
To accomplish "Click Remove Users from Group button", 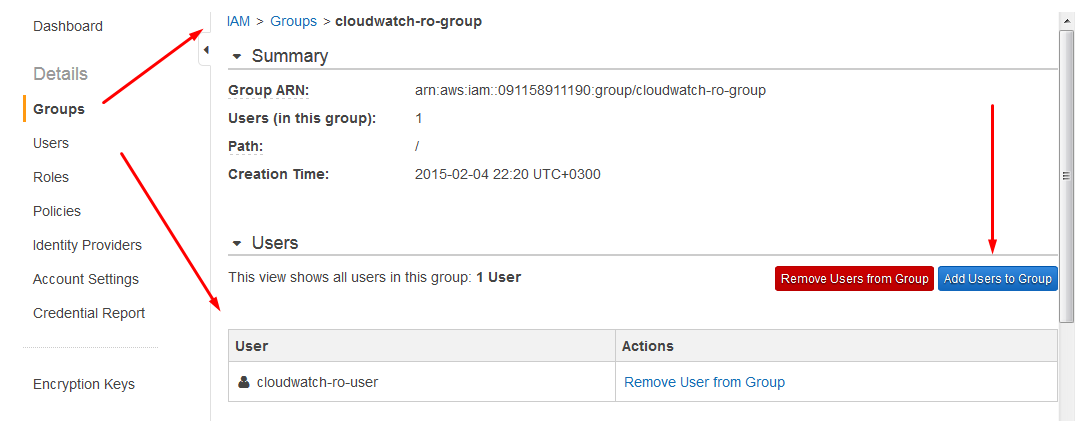I will (x=854, y=279).
